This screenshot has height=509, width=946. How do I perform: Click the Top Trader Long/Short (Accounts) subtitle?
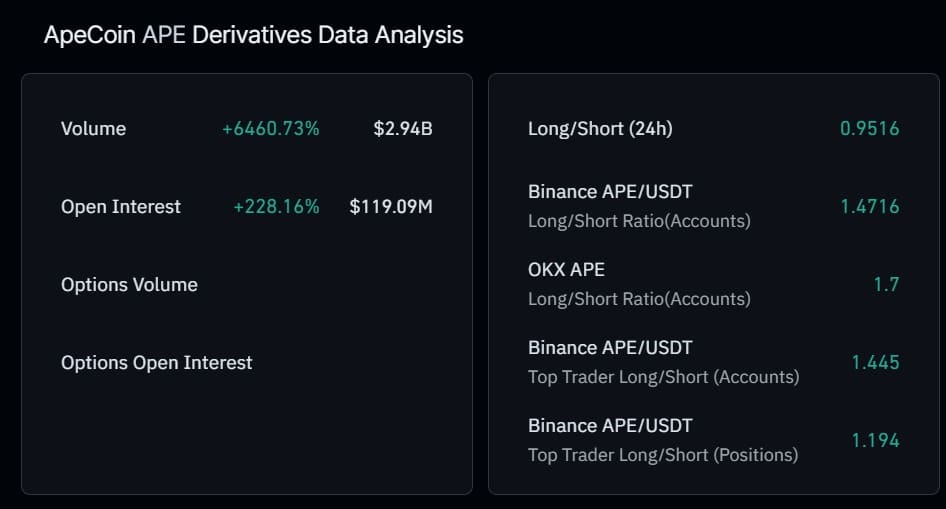(x=663, y=377)
